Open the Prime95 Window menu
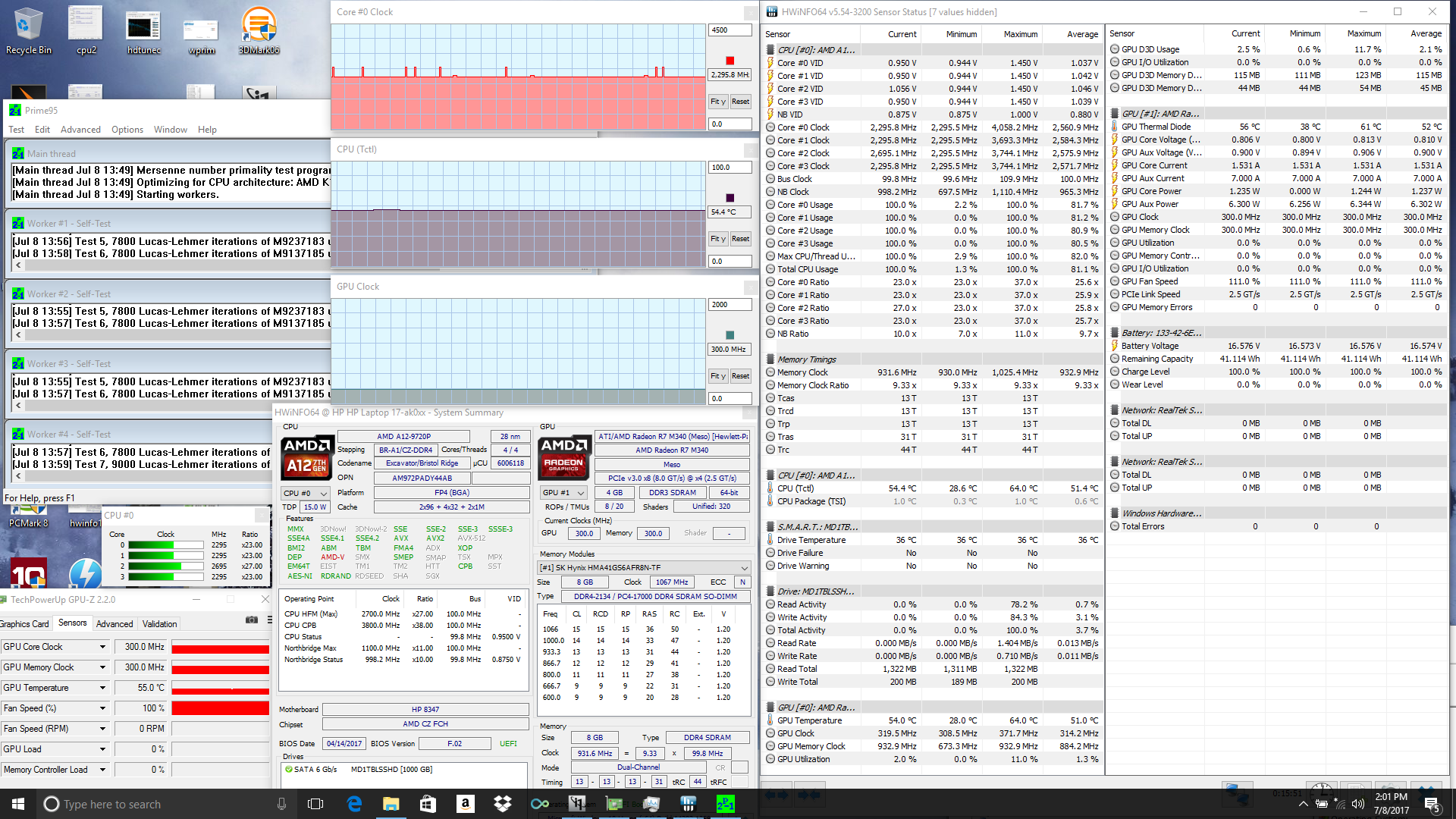 (x=171, y=130)
